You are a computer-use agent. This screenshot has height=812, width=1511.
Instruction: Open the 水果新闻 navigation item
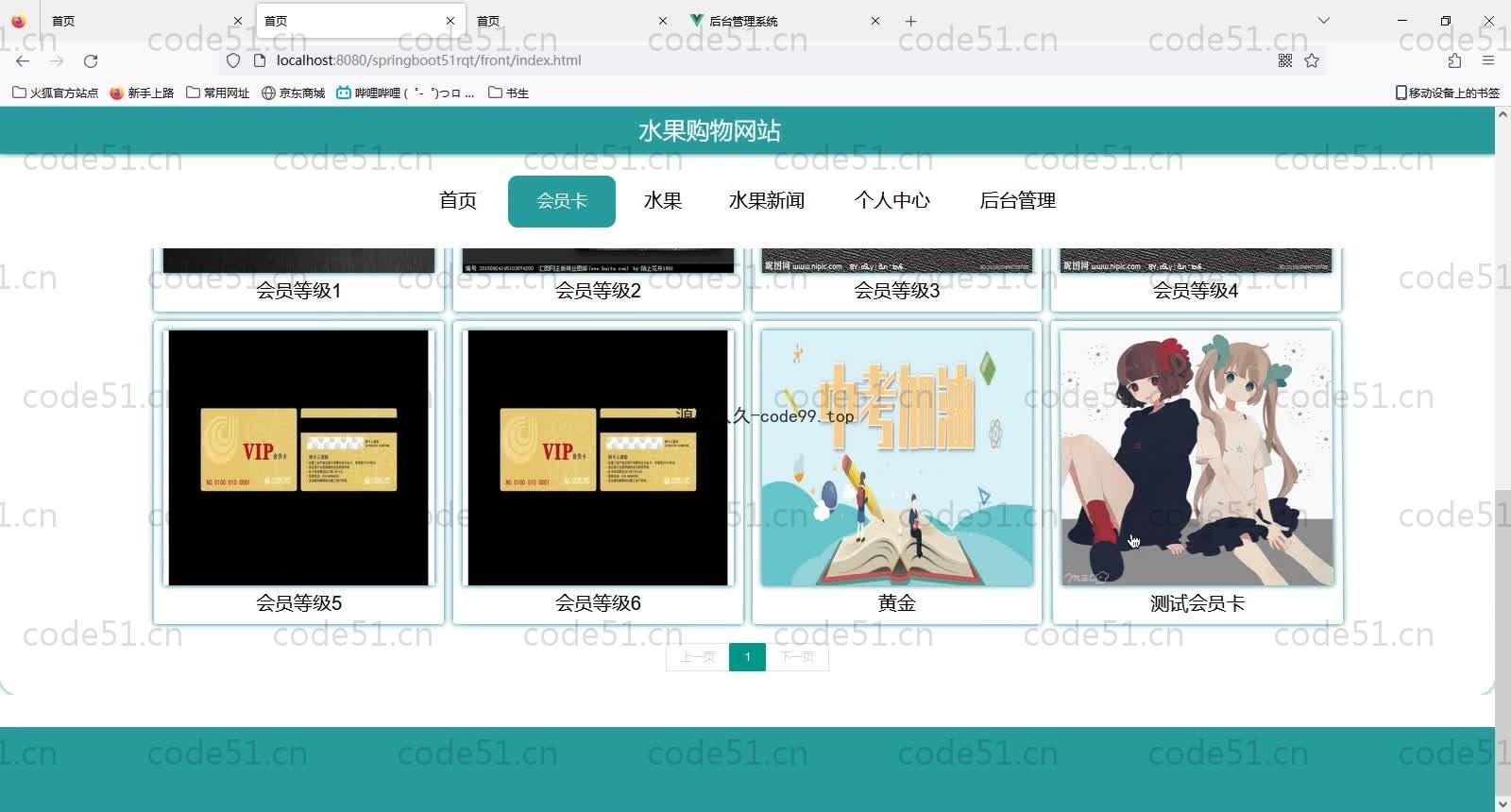point(767,201)
